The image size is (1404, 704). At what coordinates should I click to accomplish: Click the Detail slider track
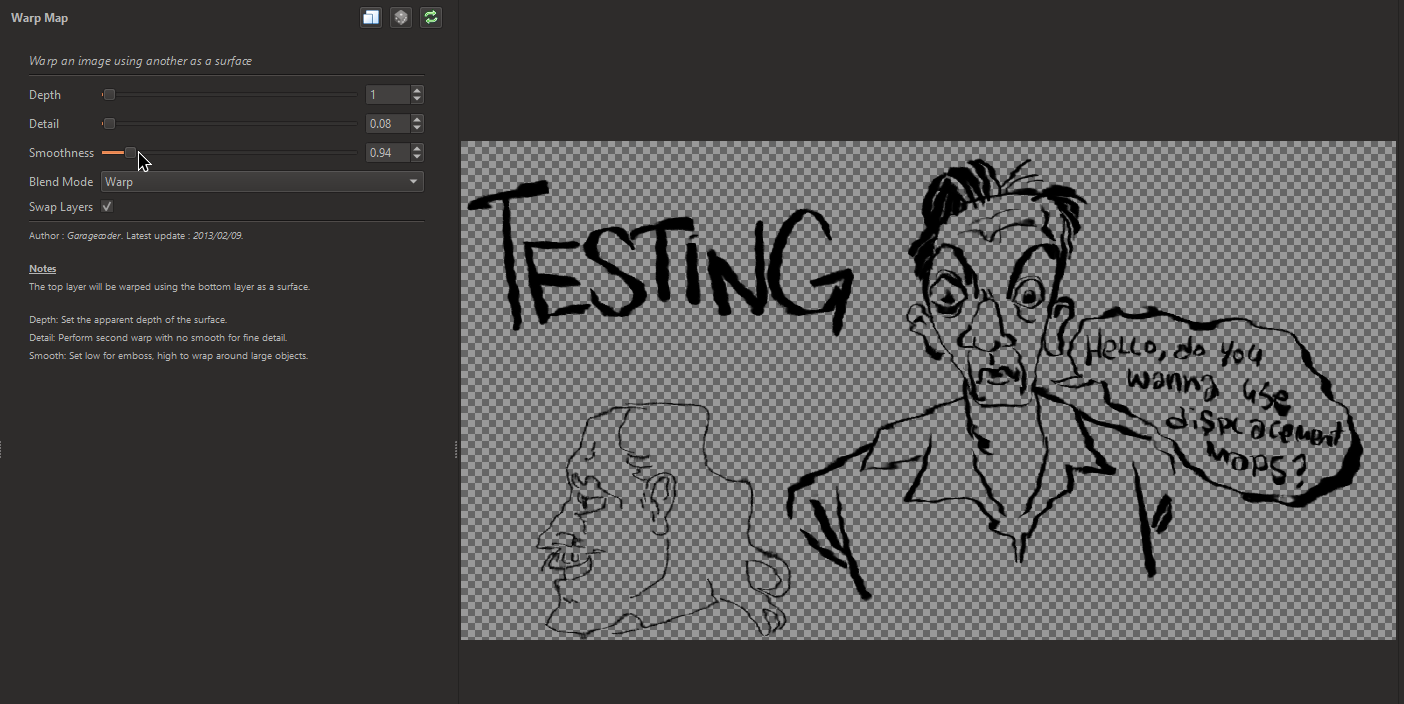229,124
